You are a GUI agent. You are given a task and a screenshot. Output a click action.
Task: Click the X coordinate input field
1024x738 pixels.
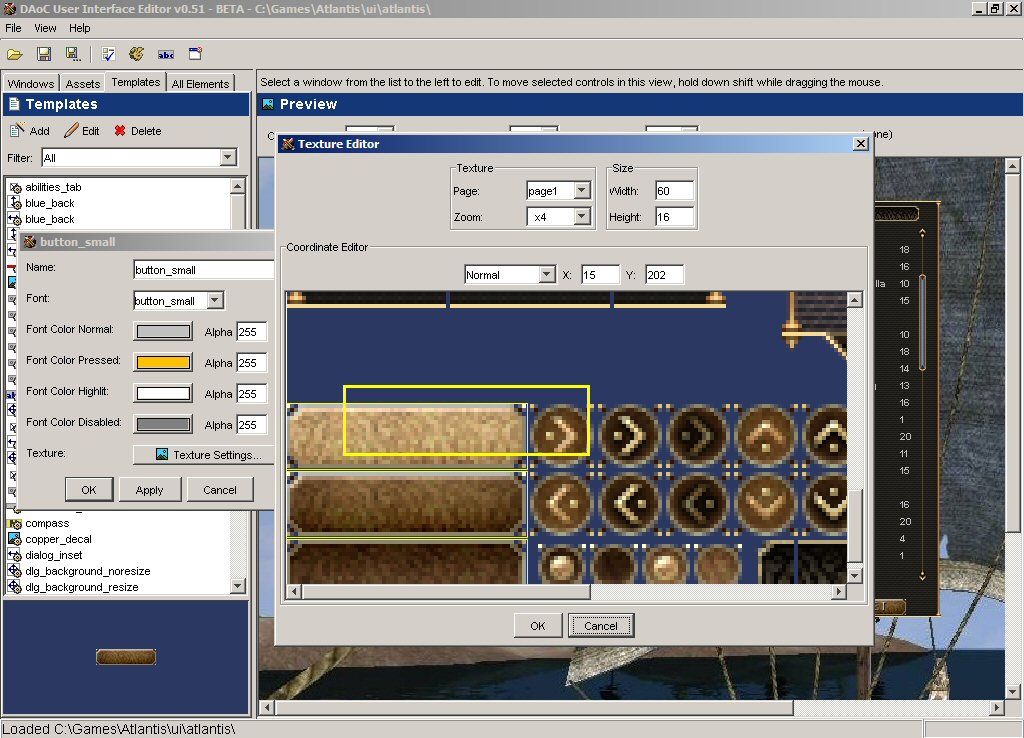[600, 275]
